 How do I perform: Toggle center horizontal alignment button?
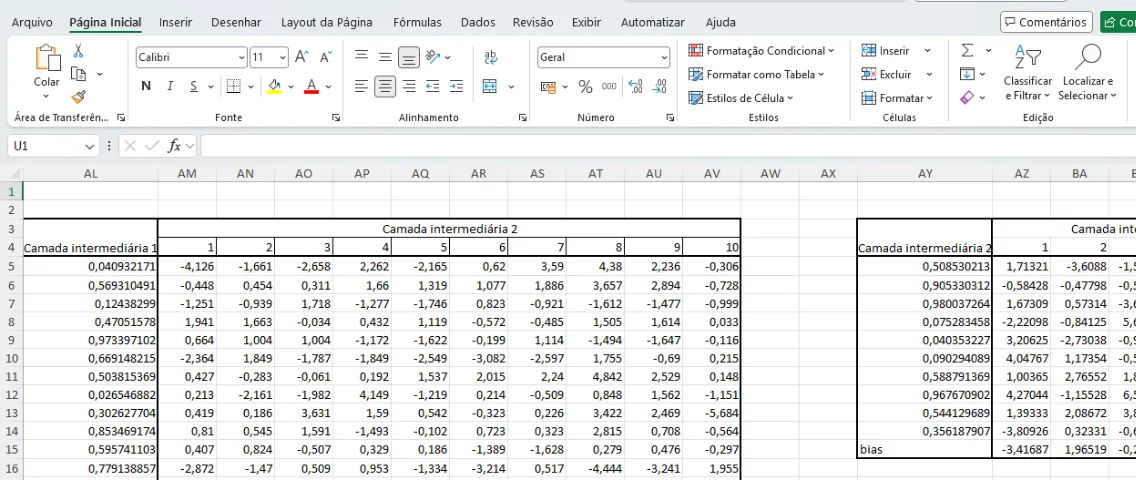coord(385,87)
